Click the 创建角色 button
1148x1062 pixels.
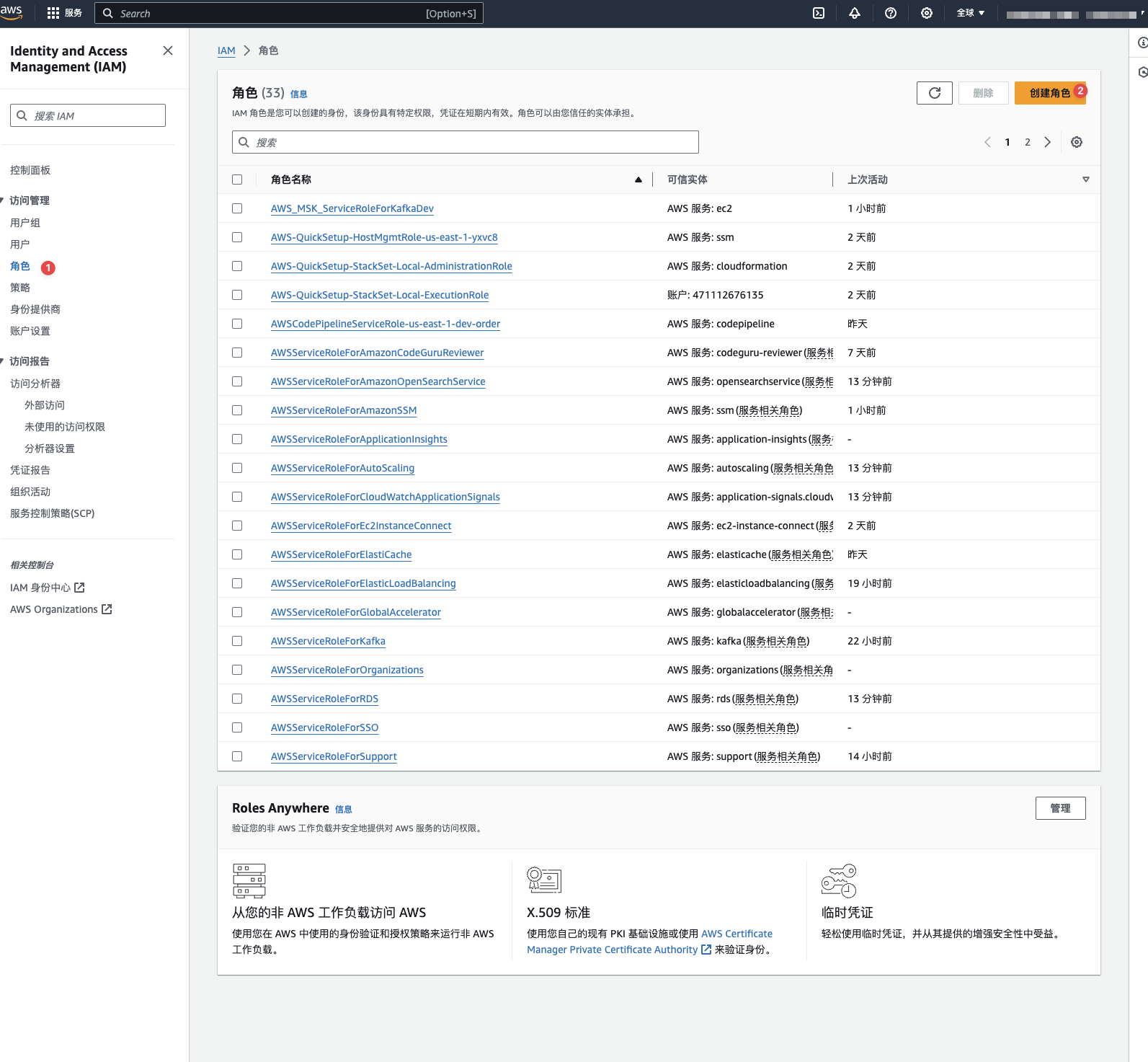point(1050,93)
